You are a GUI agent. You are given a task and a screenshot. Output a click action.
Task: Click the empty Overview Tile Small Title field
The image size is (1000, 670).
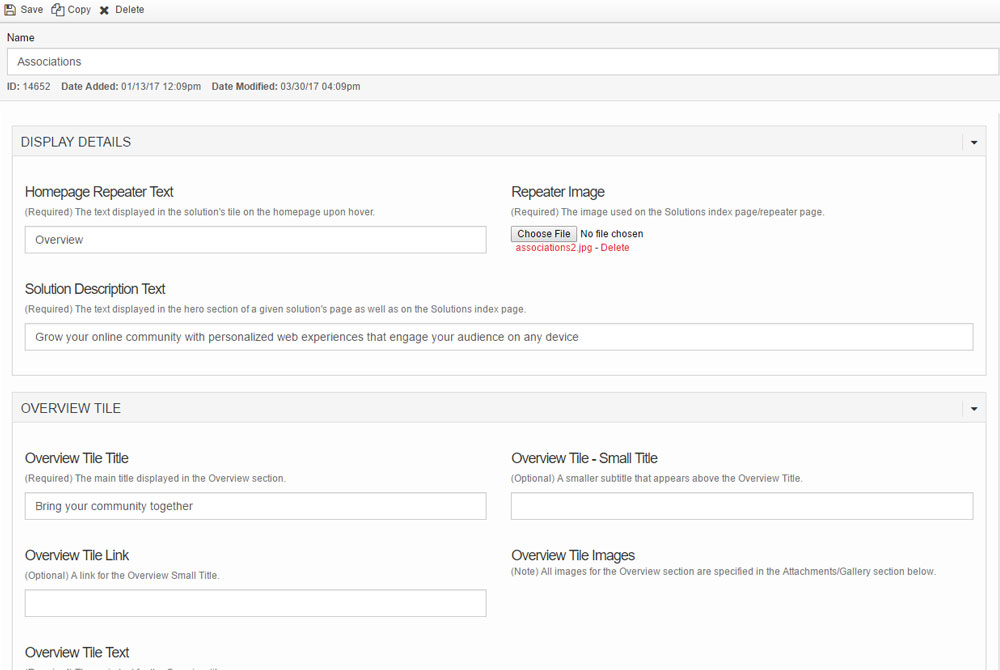pyautogui.click(x=741, y=506)
